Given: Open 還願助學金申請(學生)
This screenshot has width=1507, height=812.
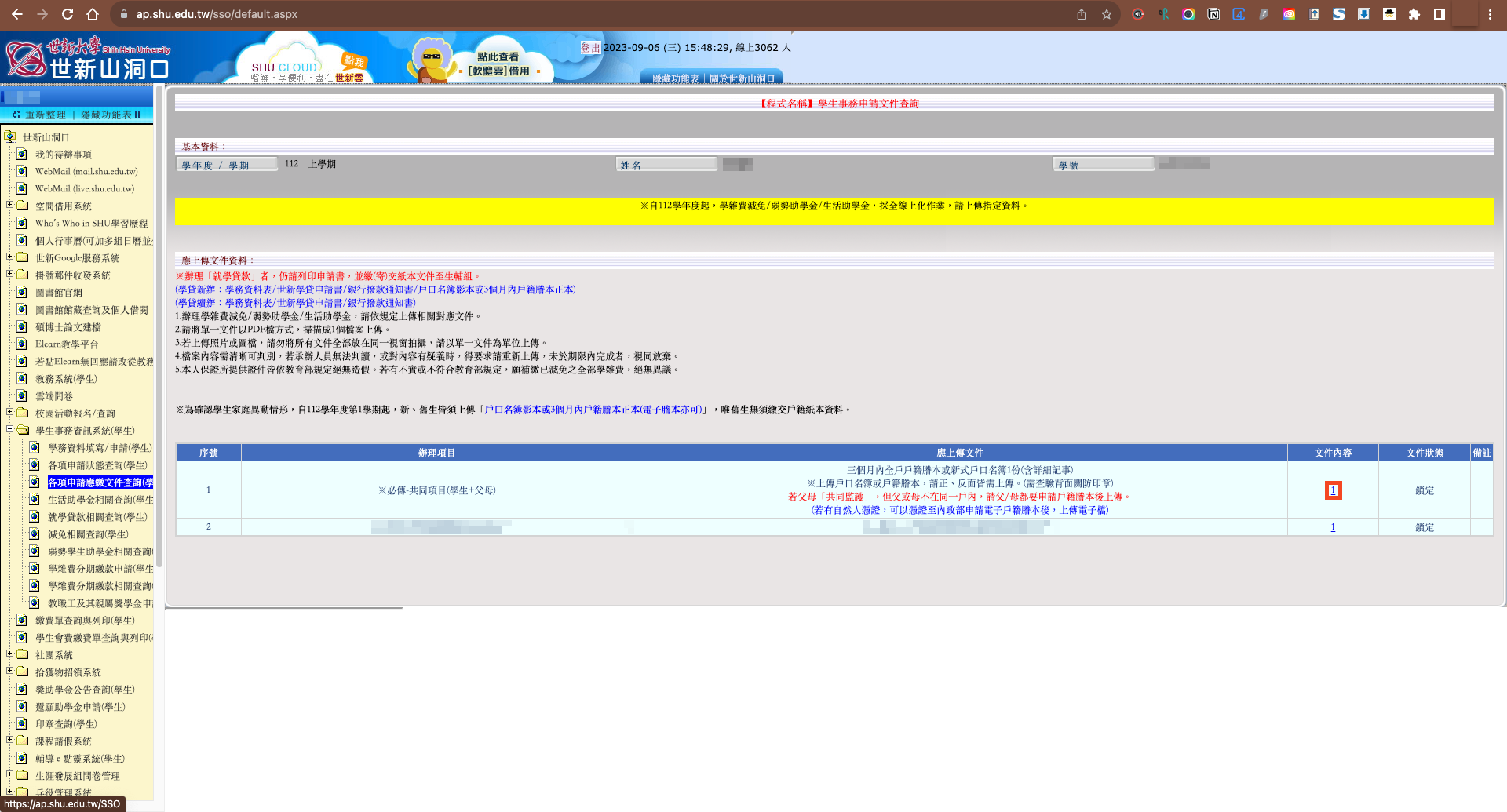Looking at the screenshot, I should coord(80,706).
